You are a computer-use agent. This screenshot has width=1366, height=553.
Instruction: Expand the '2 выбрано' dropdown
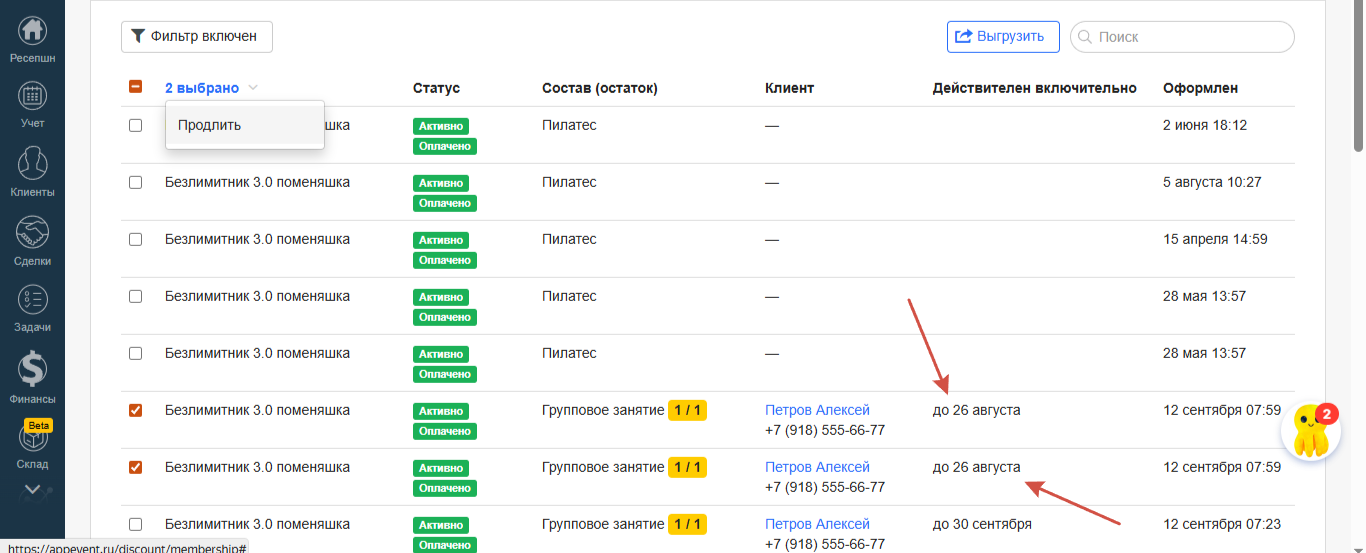tap(211, 88)
